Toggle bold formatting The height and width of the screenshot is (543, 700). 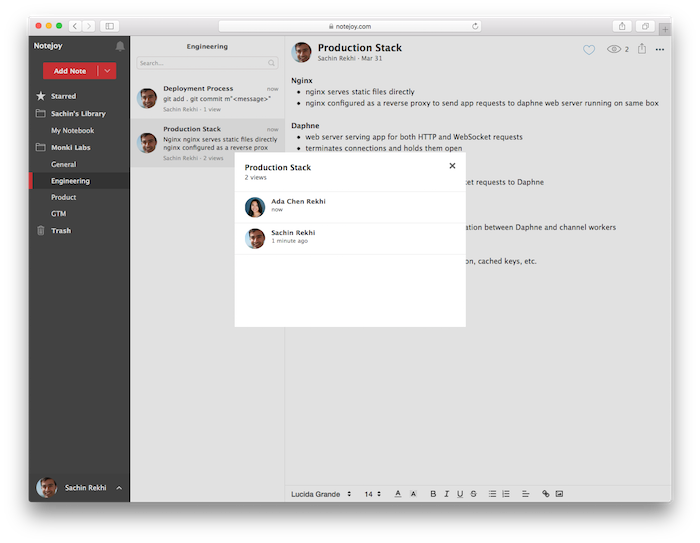[x=433, y=494]
